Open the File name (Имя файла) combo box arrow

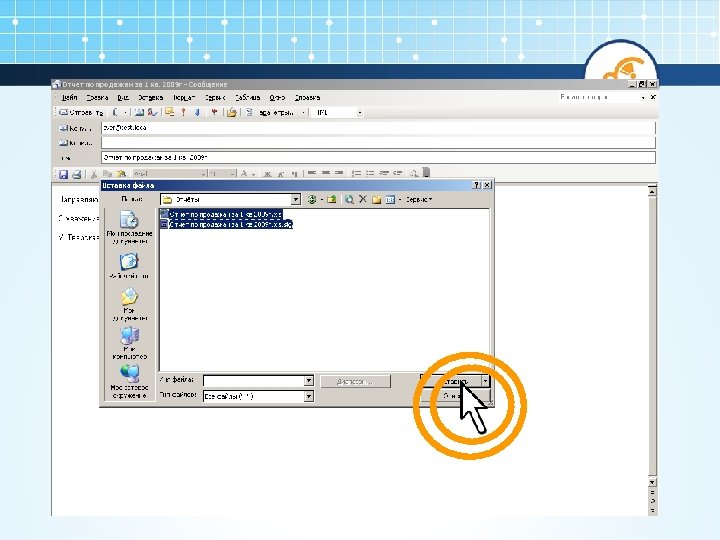[x=309, y=381]
